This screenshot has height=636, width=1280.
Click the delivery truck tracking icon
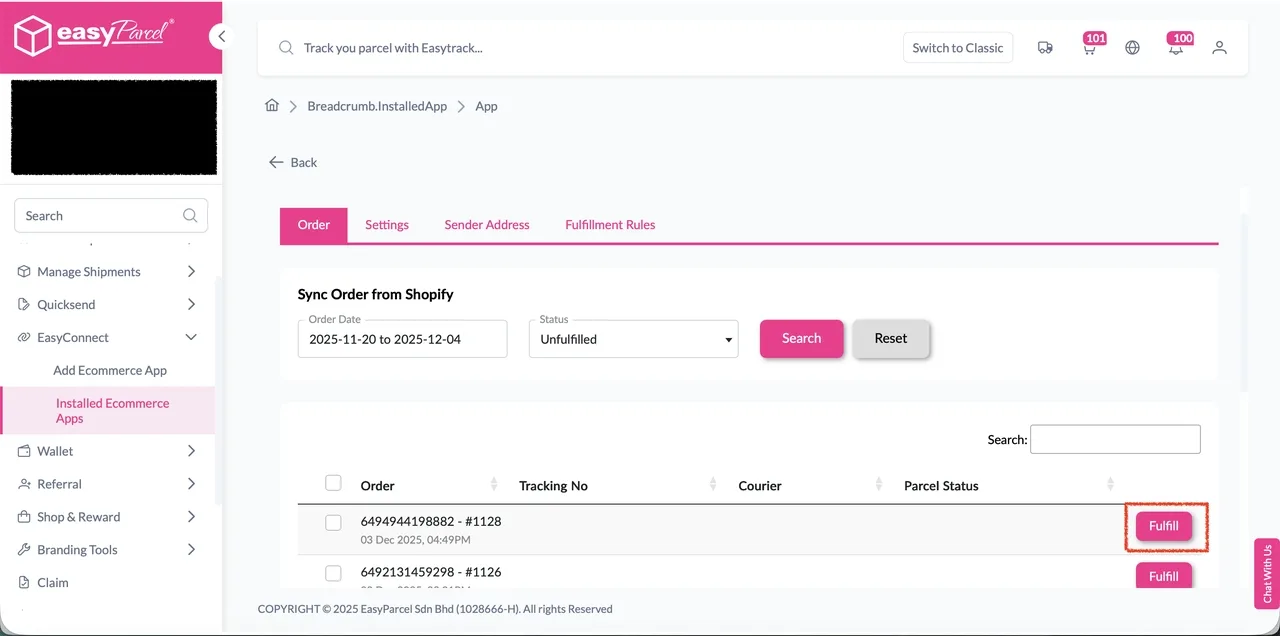[1045, 47]
